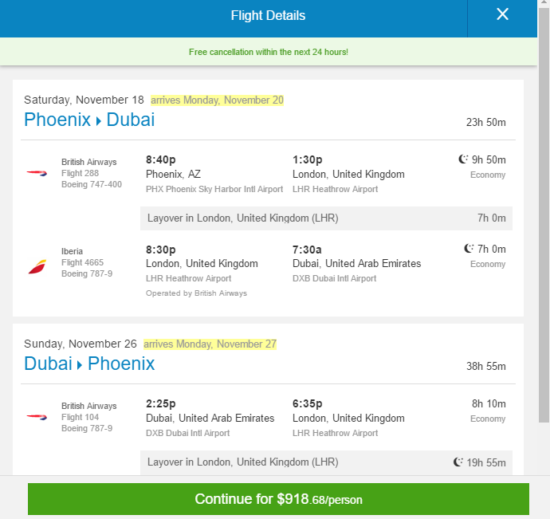The width and height of the screenshot is (550, 519).
Task: Click the moon icon beside 19h 55m layover
Action: click(x=458, y=462)
